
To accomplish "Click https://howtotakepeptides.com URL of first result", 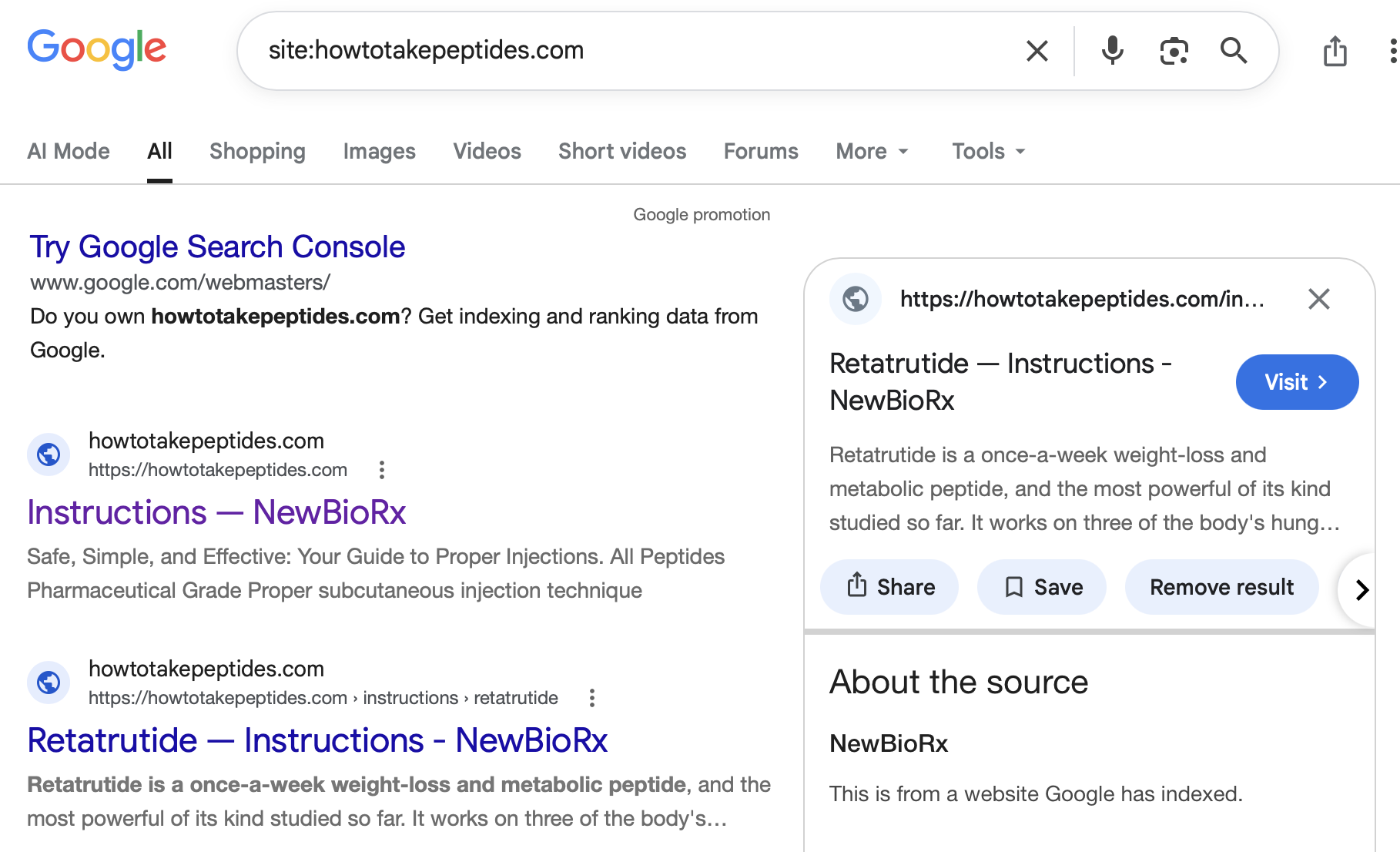I will tap(218, 470).
